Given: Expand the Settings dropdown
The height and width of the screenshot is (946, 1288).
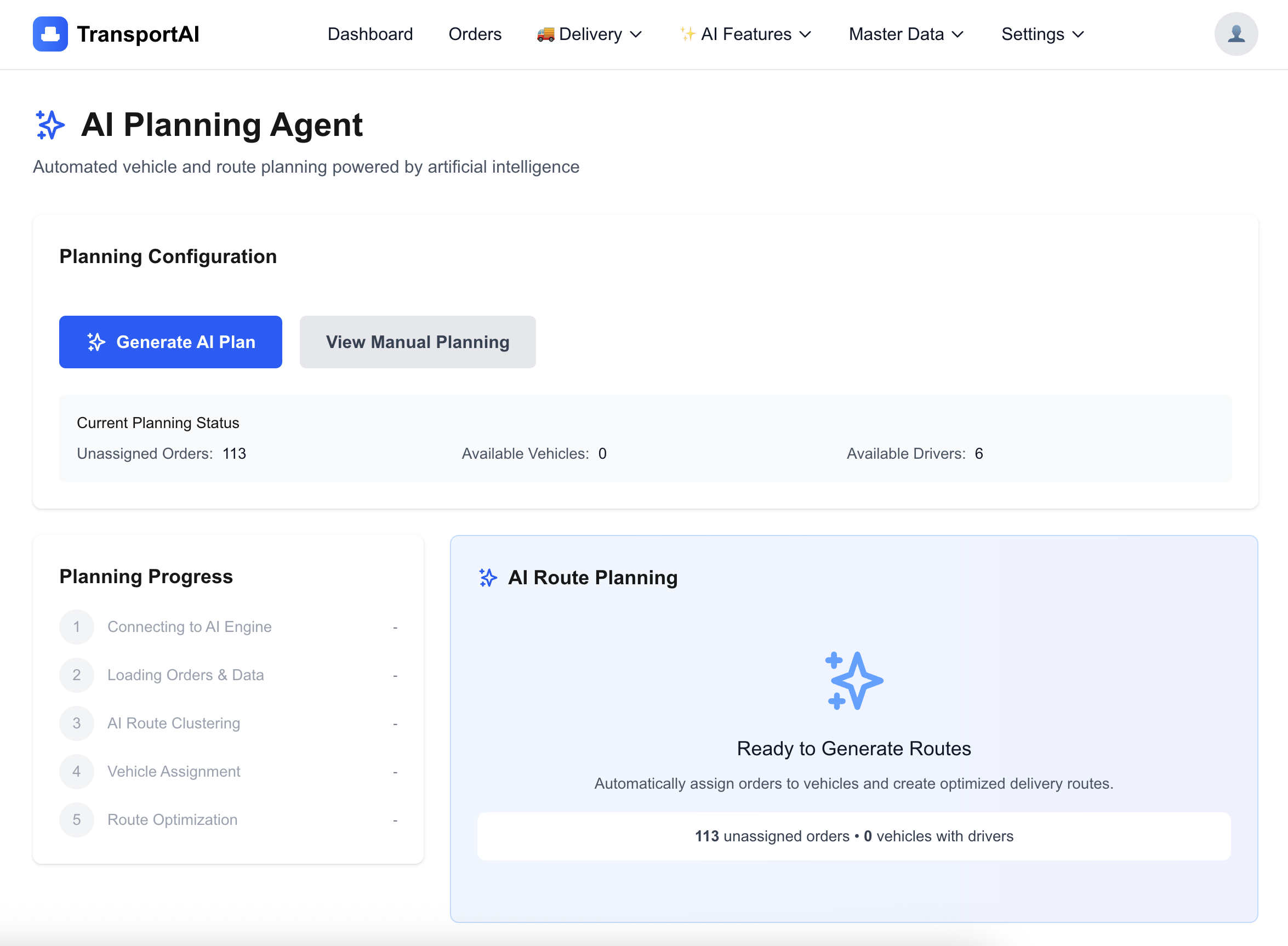Looking at the screenshot, I should coord(1041,35).
